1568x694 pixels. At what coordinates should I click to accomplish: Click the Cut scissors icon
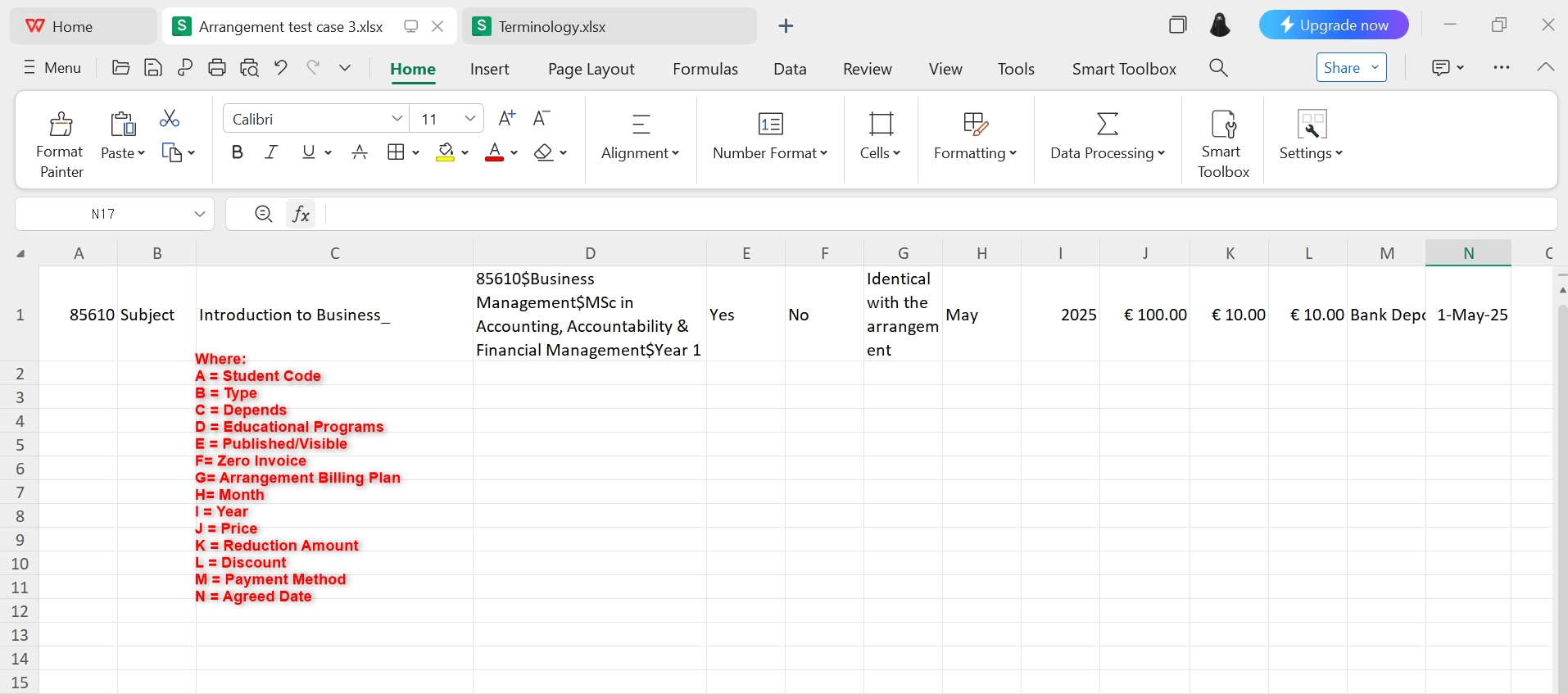(170, 119)
